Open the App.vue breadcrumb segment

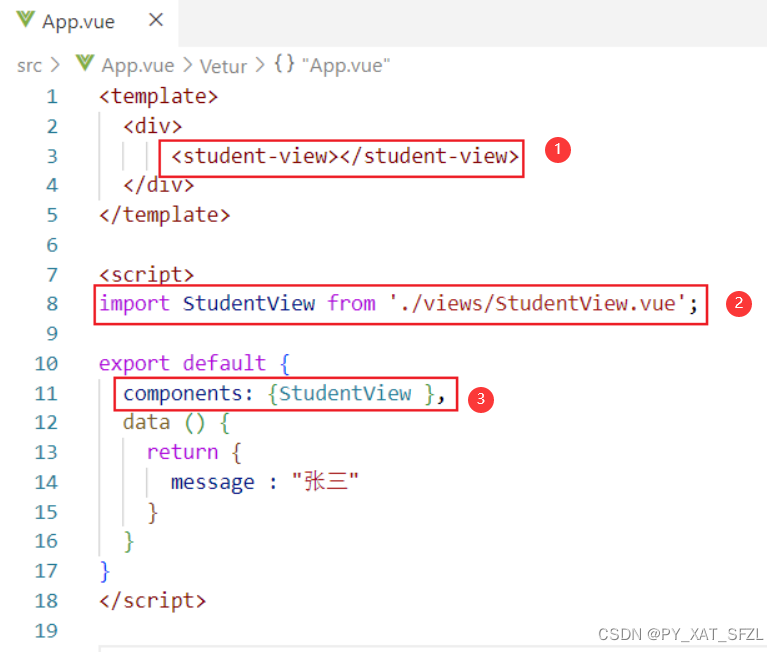tap(138, 66)
